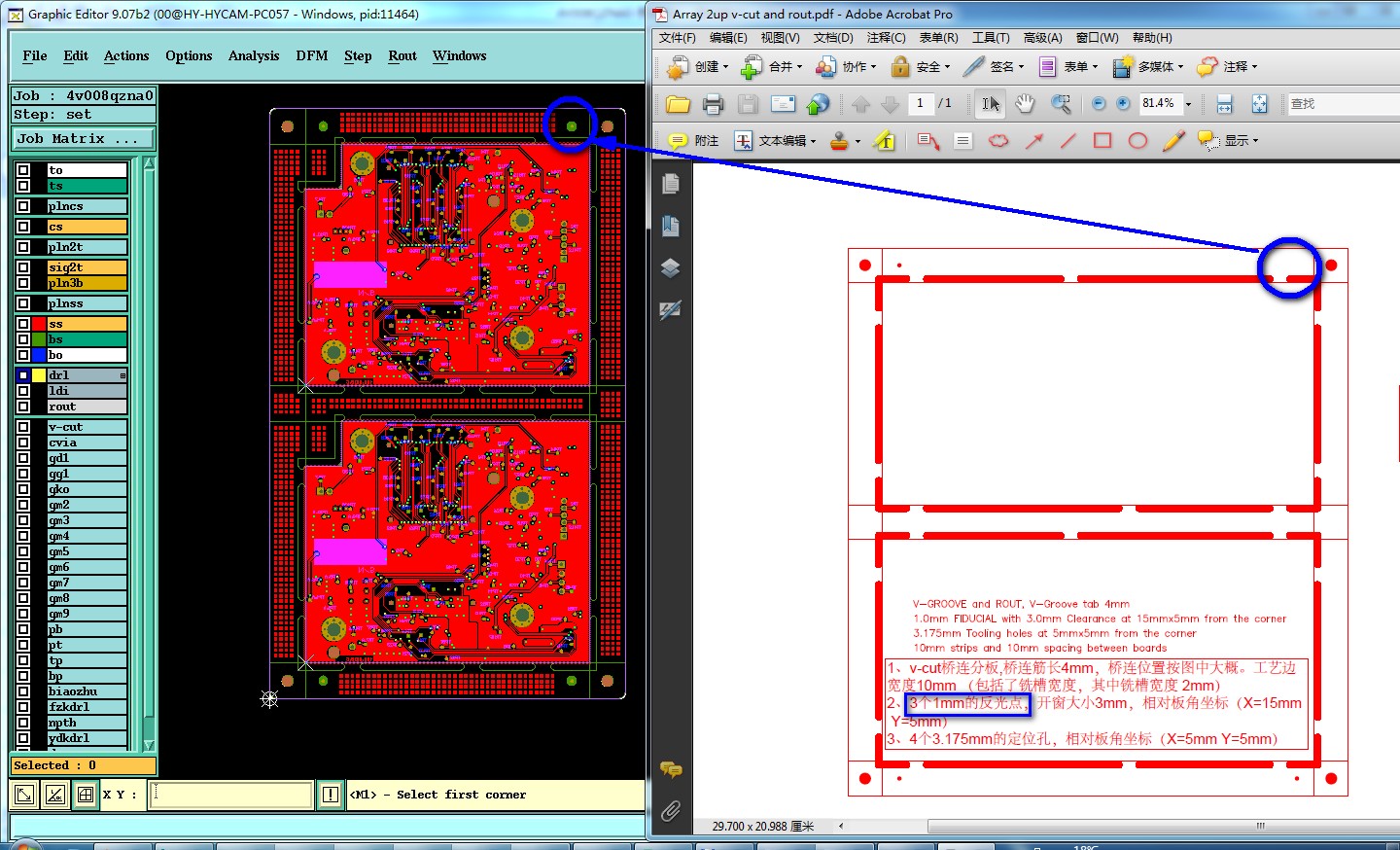Click the 表单 (Forms) toolbar button
The image size is (1400, 850).
click(1068, 66)
